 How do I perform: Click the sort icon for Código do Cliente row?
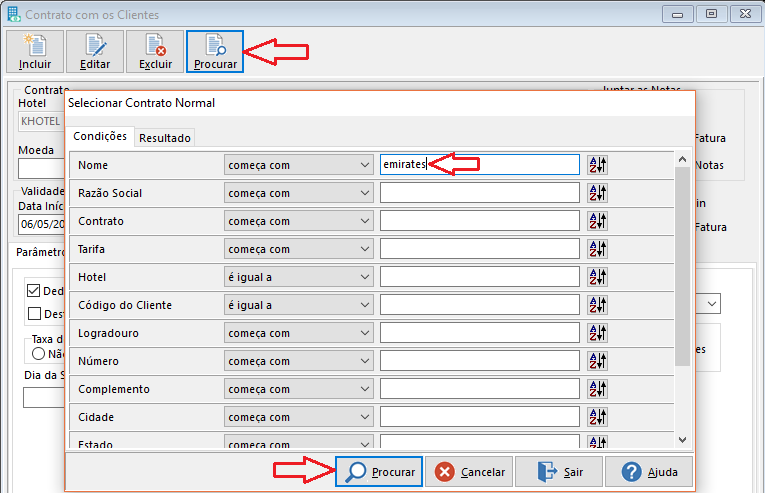[x=597, y=305]
